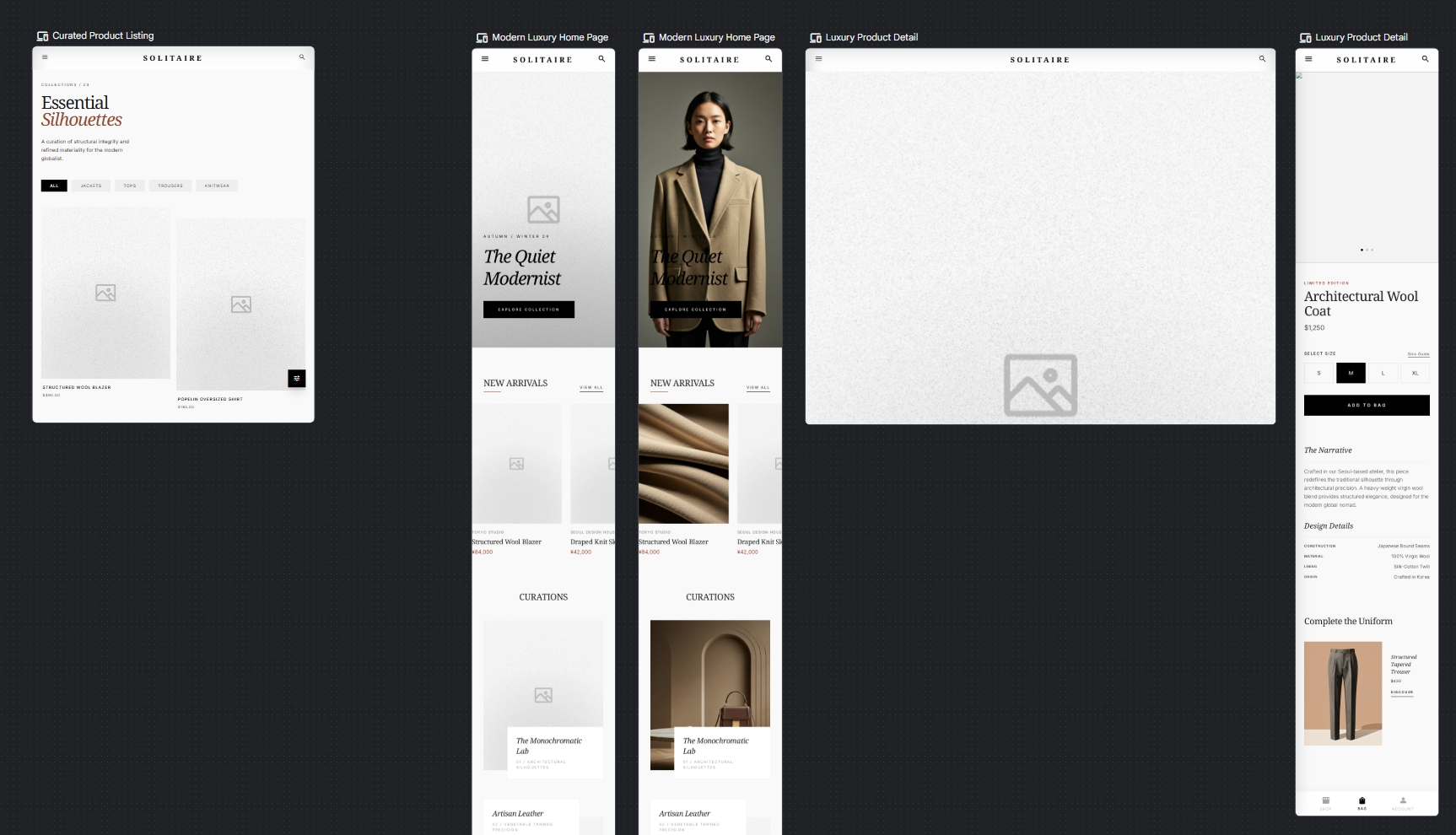
Task: Select wide Luxury Product Detail frame label
Action: click(871, 37)
